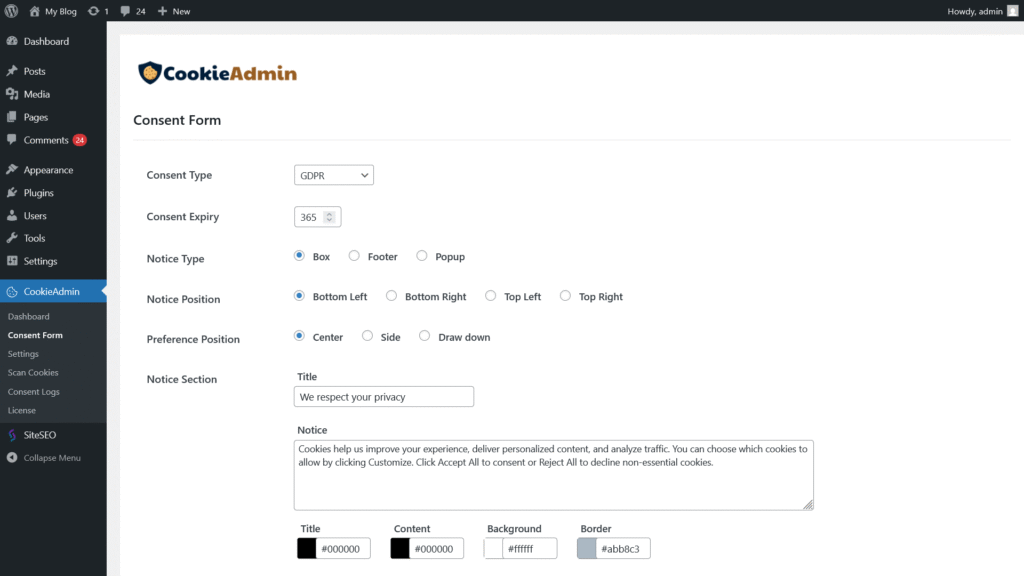Click the notice Title text field
This screenshot has width=1024, height=576.
tap(384, 396)
